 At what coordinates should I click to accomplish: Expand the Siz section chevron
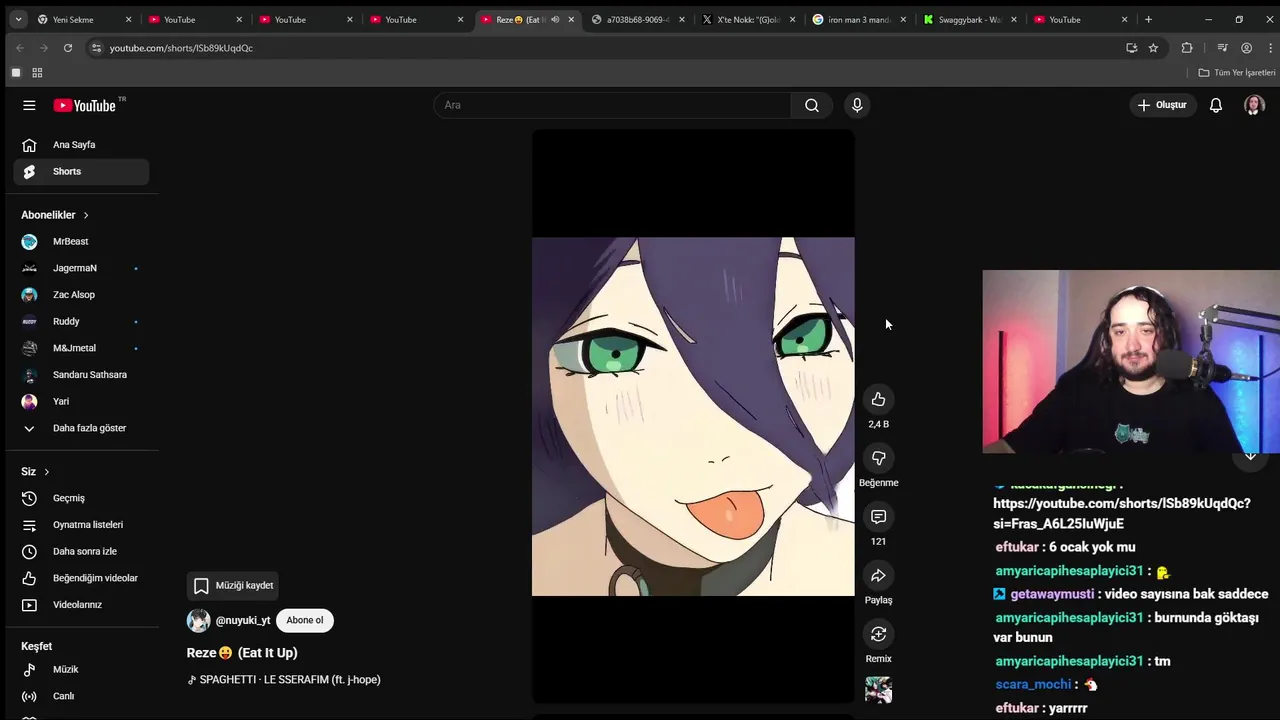click(46, 472)
